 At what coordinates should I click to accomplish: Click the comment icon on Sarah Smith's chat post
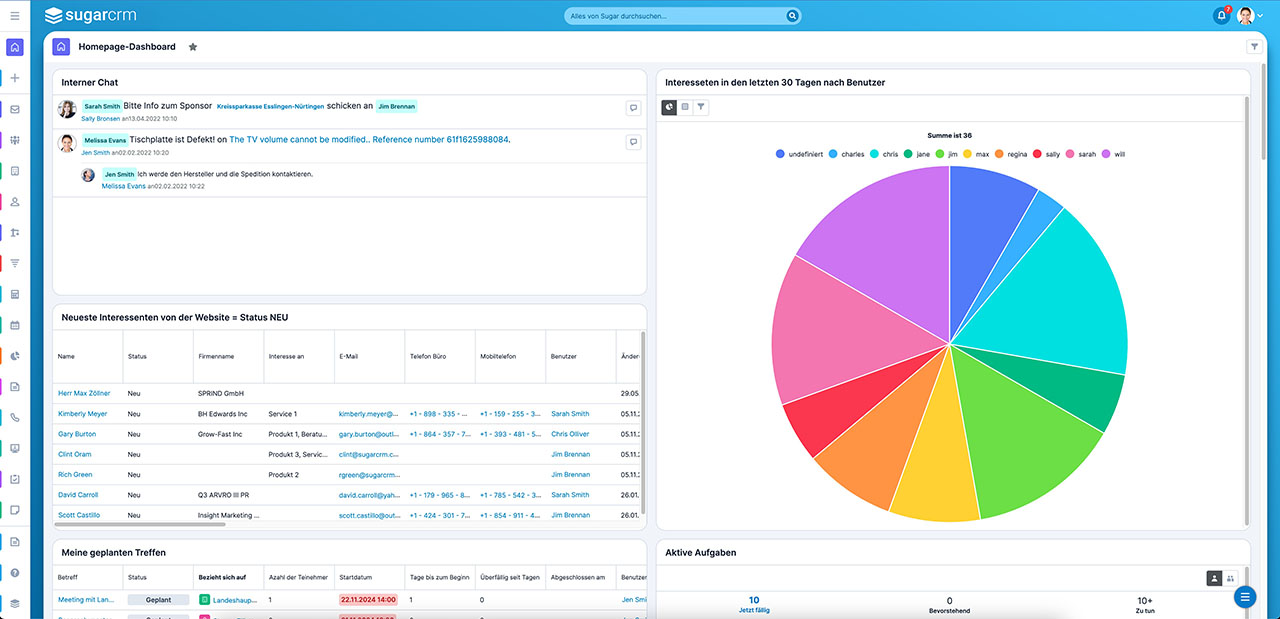coord(633,108)
